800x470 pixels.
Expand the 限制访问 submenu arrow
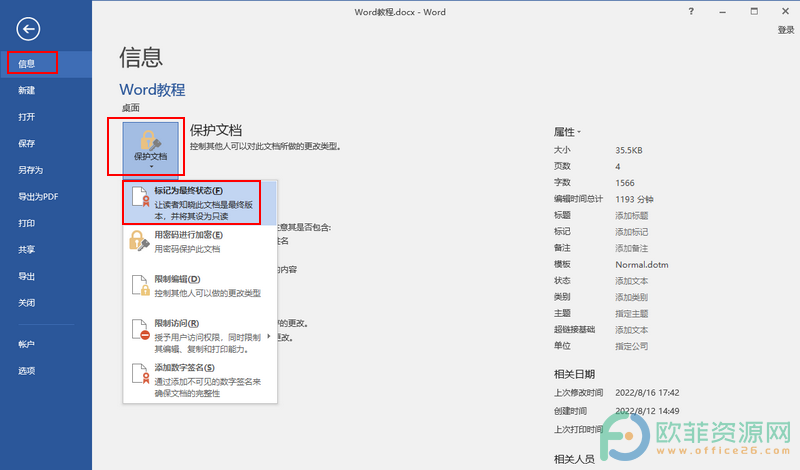(x=269, y=336)
